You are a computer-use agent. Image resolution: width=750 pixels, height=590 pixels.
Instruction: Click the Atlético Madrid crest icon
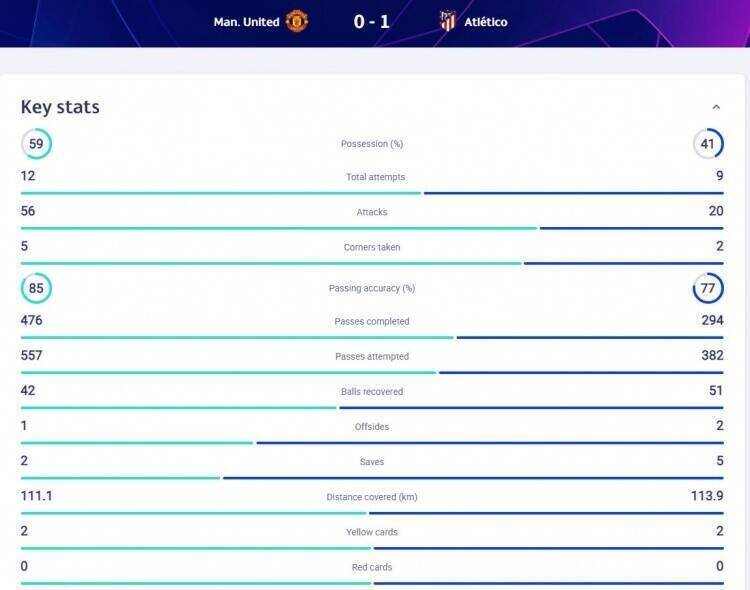tap(447, 22)
